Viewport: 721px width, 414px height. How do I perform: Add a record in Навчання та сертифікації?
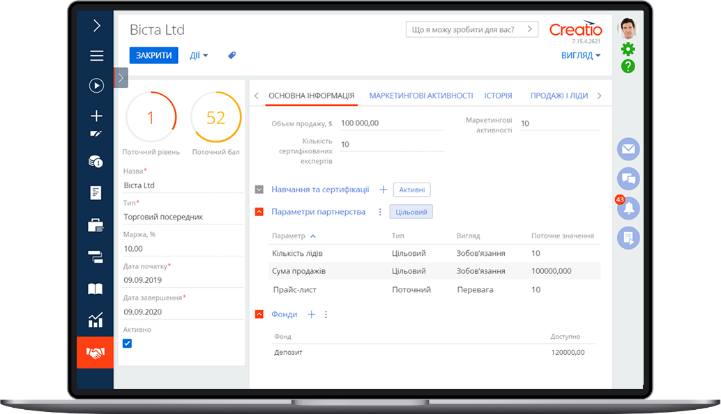[383, 190]
